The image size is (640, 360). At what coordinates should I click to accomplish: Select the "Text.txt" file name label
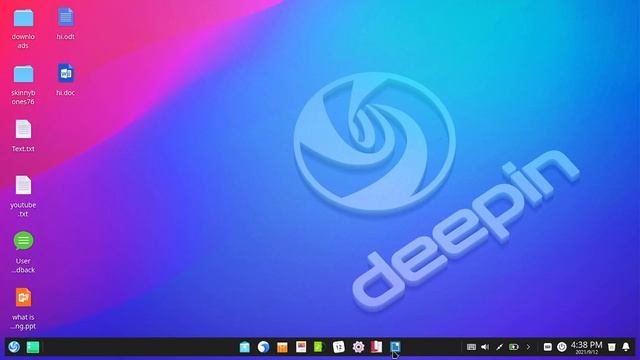(23, 149)
